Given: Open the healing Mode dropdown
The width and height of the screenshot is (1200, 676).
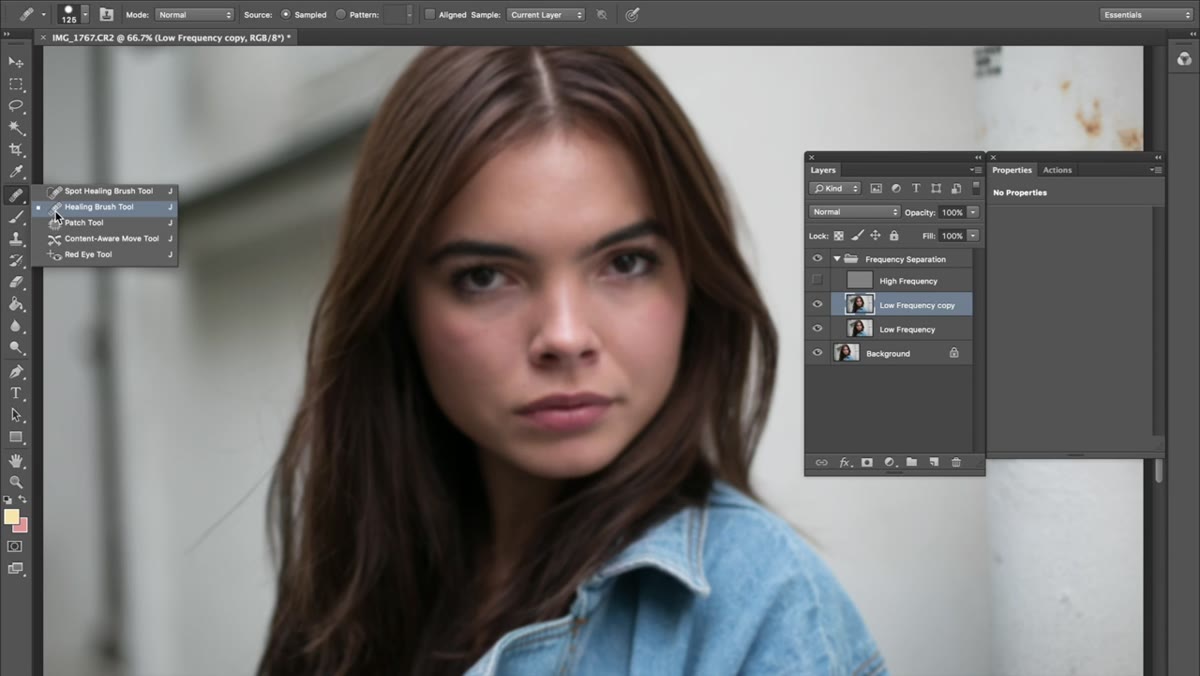Looking at the screenshot, I should click(194, 15).
